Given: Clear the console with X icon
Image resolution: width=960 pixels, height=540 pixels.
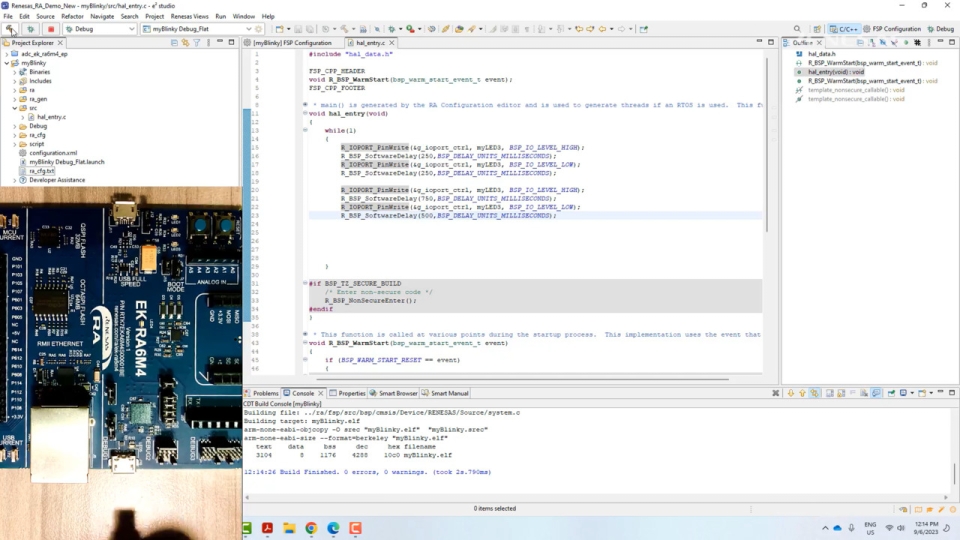Looking at the screenshot, I should (776, 393).
